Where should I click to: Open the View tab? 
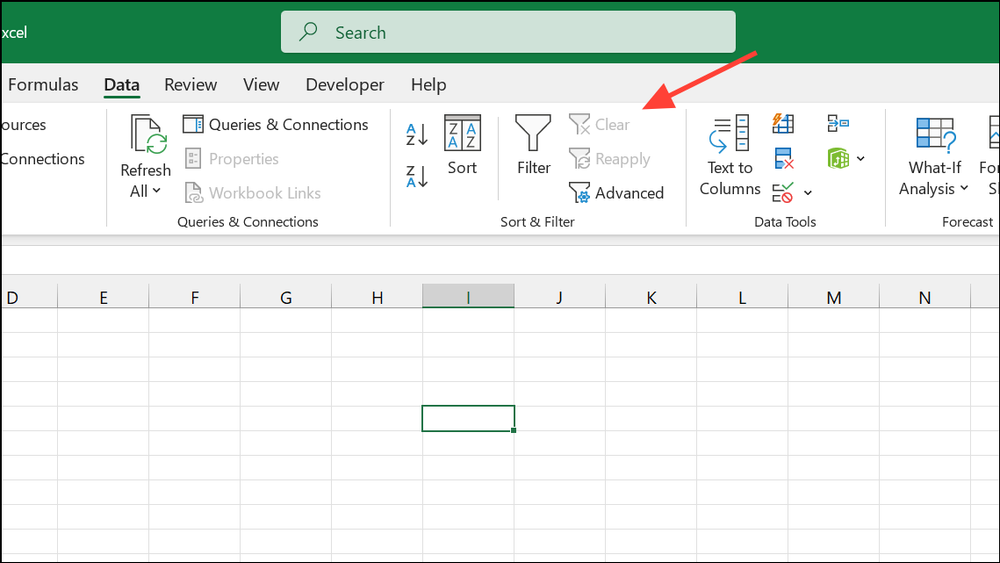(261, 85)
